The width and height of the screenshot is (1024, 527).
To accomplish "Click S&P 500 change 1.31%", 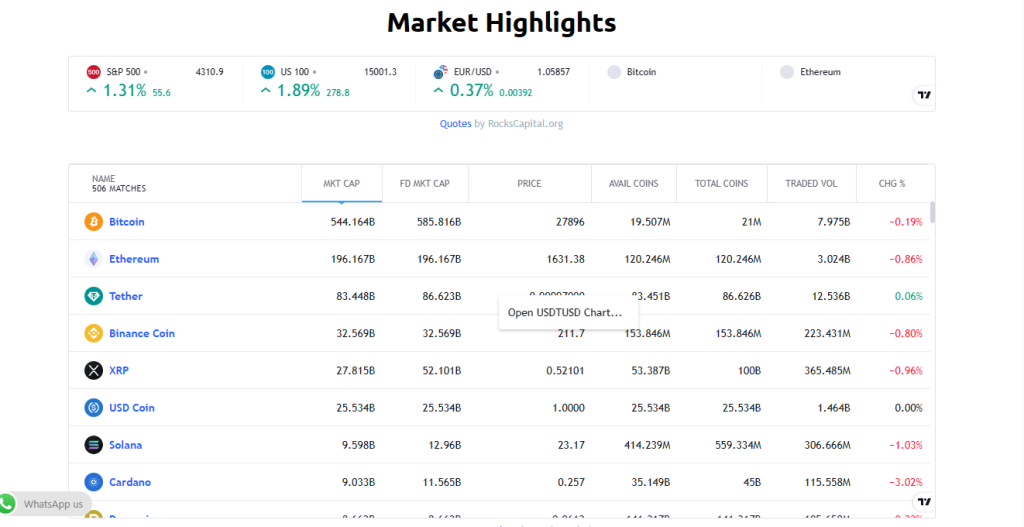I will click(x=125, y=91).
